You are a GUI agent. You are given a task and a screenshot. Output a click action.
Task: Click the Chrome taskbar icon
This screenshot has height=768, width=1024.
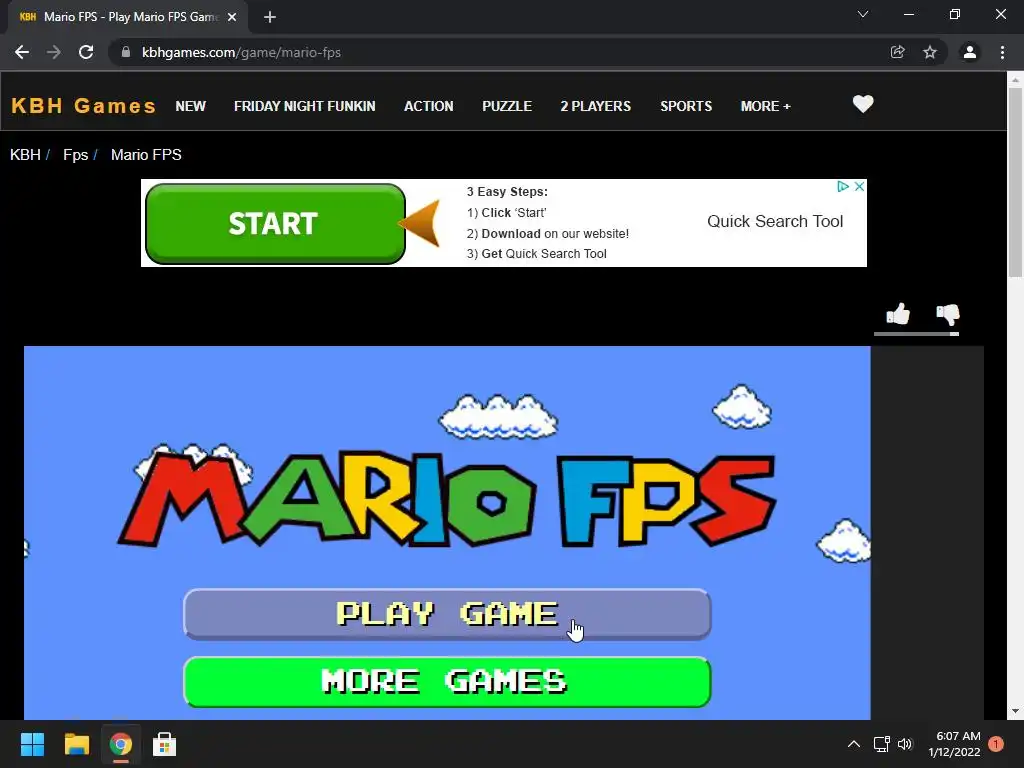coord(120,744)
